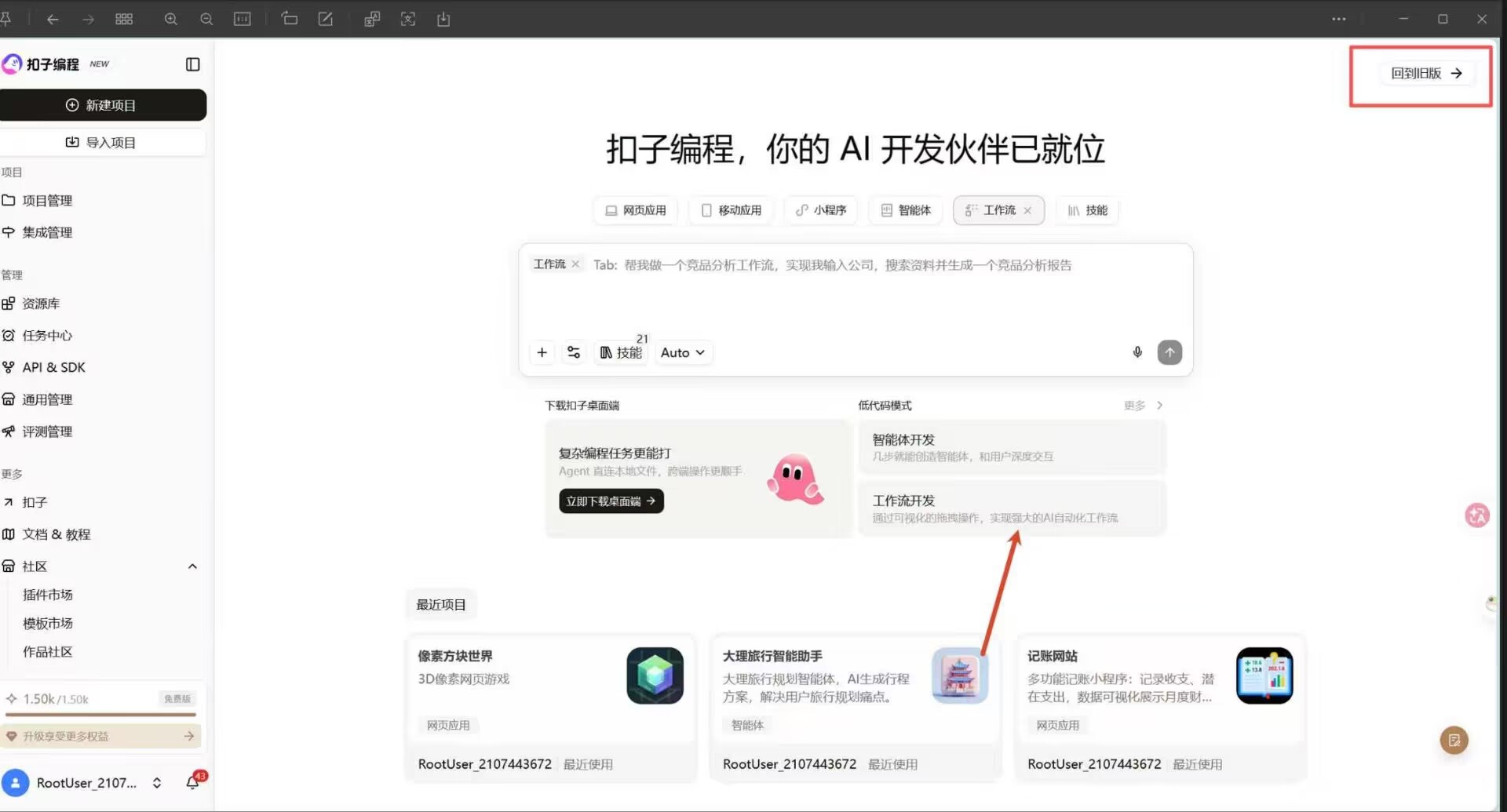Screen dimensions: 1507x812
Task: Open the 记账网站 project thumbnail
Action: coord(1264,675)
